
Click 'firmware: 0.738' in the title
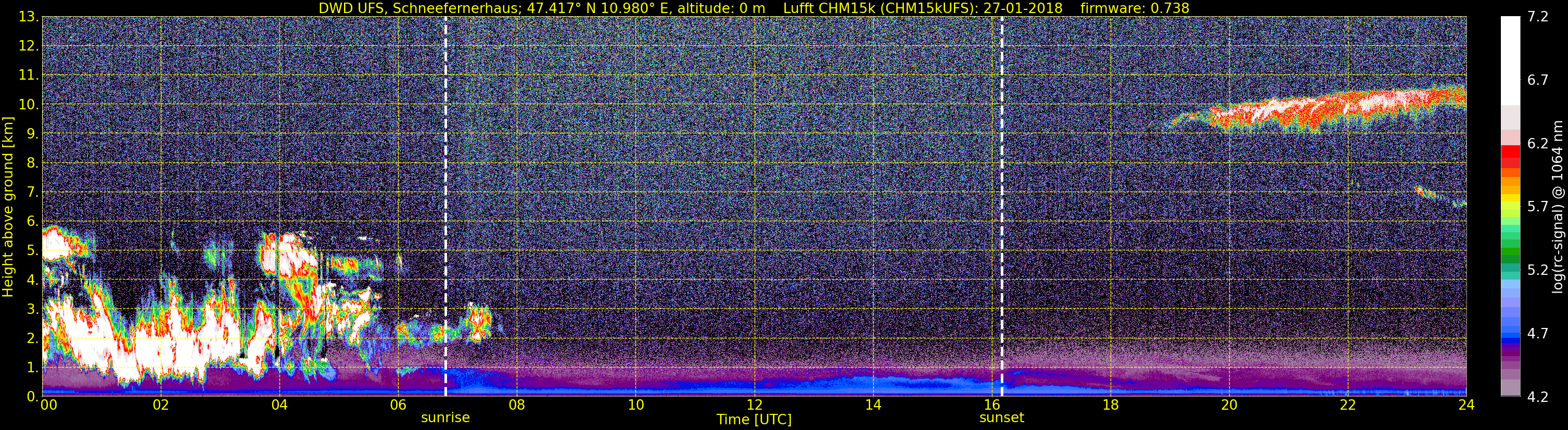click(1134, 8)
